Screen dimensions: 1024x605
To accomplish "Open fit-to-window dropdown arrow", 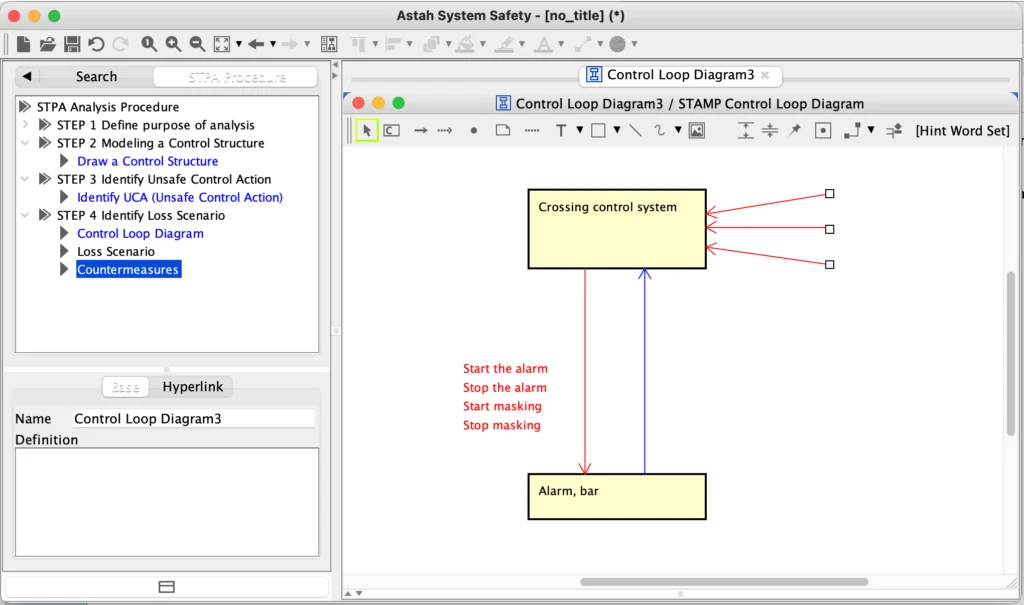I will point(239,44).
